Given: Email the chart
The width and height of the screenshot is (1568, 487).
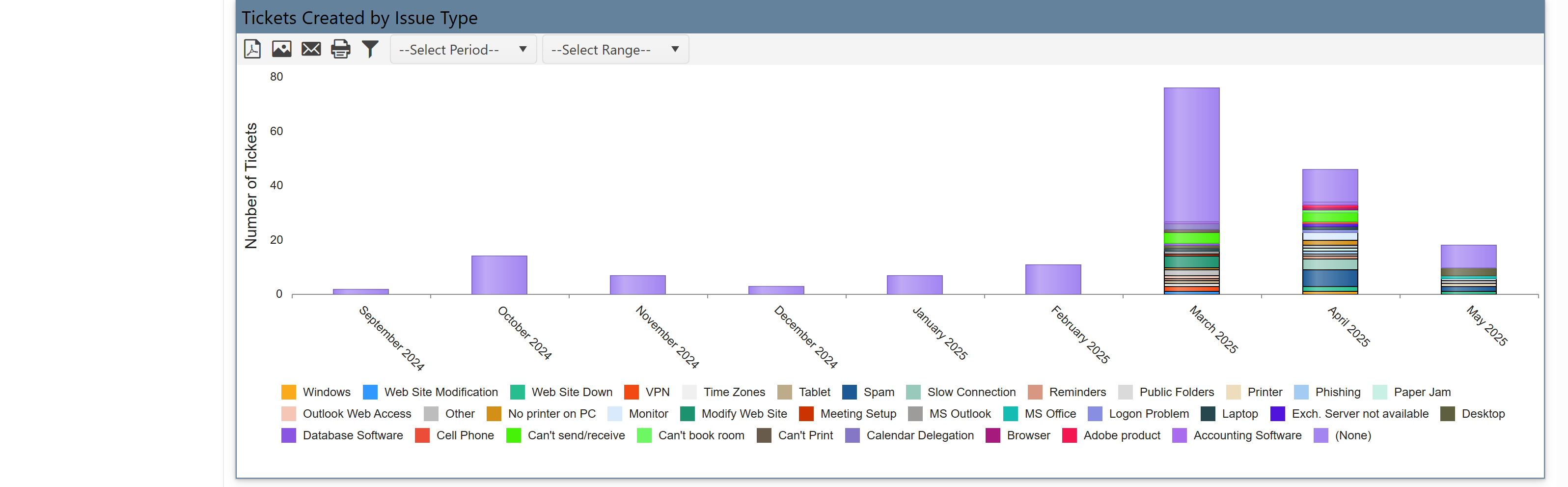Looking at the screenshot, I should pyautogui.click(x=311, y=49).
